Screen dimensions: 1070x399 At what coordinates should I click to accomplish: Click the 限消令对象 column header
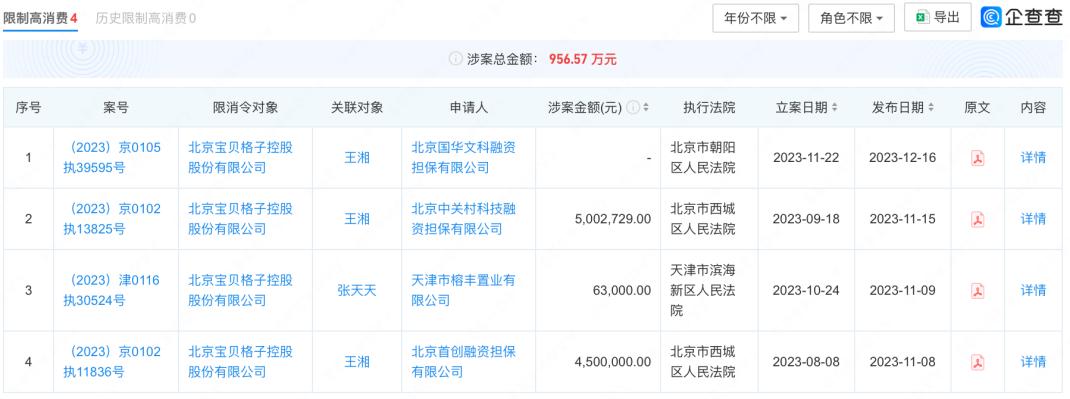[246, 108]
